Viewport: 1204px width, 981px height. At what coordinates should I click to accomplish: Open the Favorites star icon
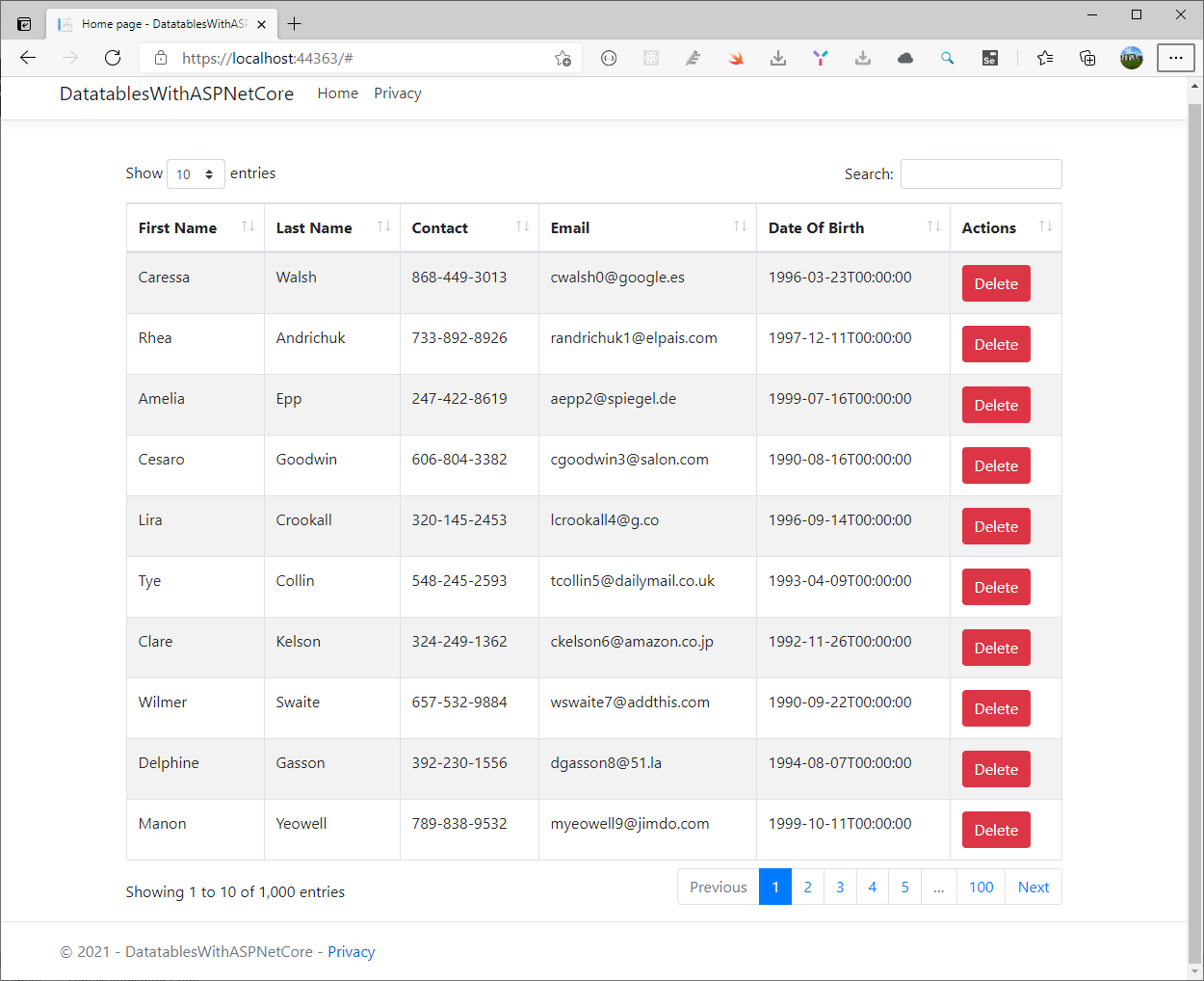pyautogui.click(x=1045, y=58)
